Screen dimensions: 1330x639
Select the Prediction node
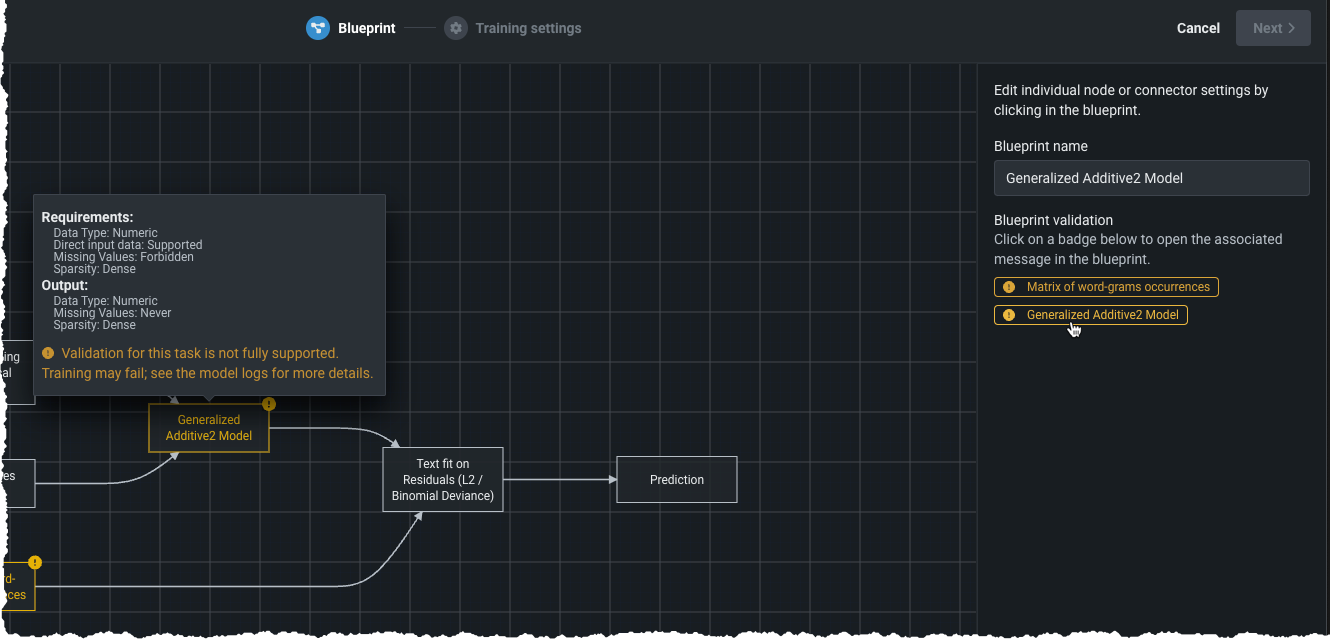point(676,480)
